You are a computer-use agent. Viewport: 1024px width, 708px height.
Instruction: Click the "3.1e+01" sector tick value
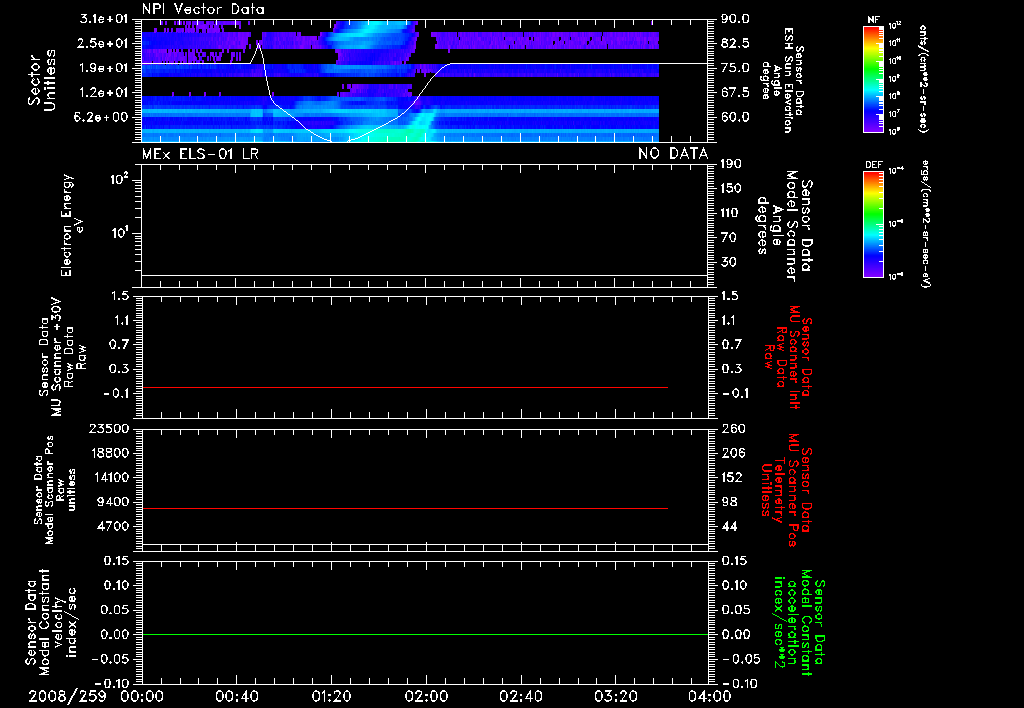[x=104, y=19]
